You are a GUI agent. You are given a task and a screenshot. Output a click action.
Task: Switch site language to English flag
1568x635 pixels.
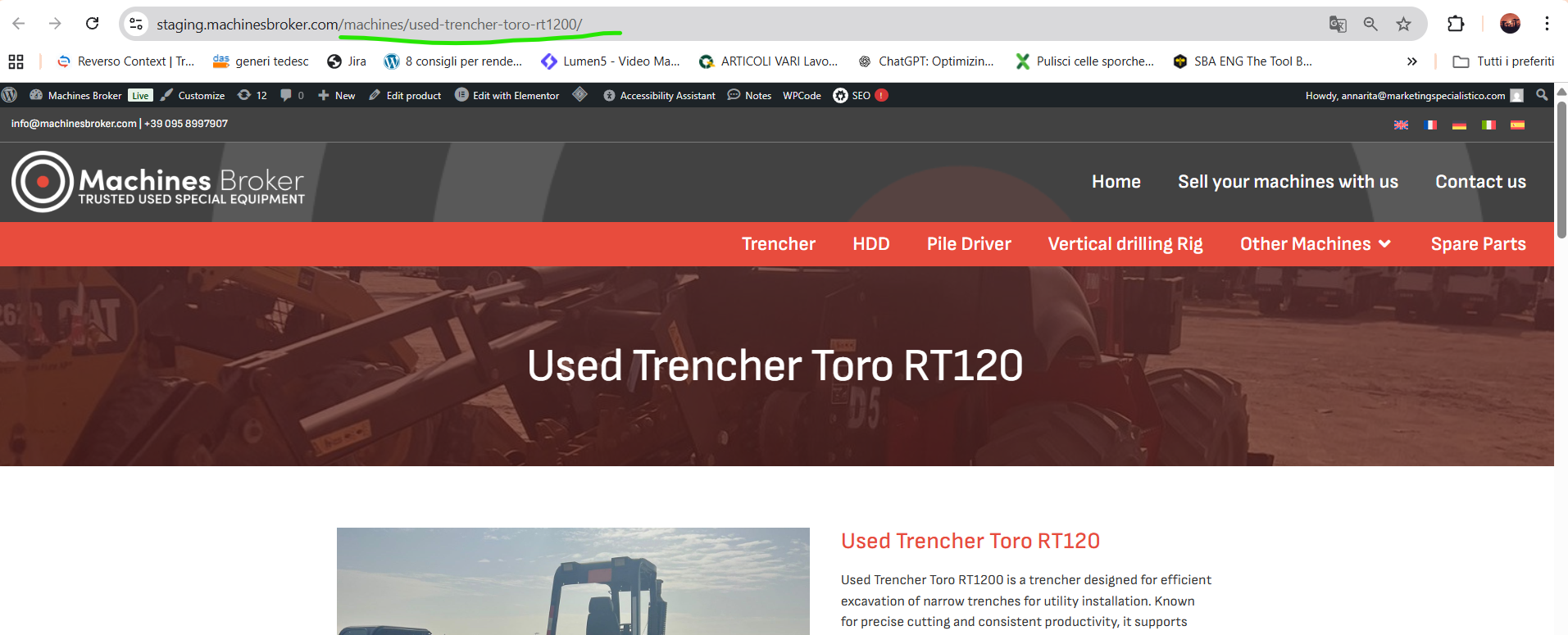(x=1402, y=125)
